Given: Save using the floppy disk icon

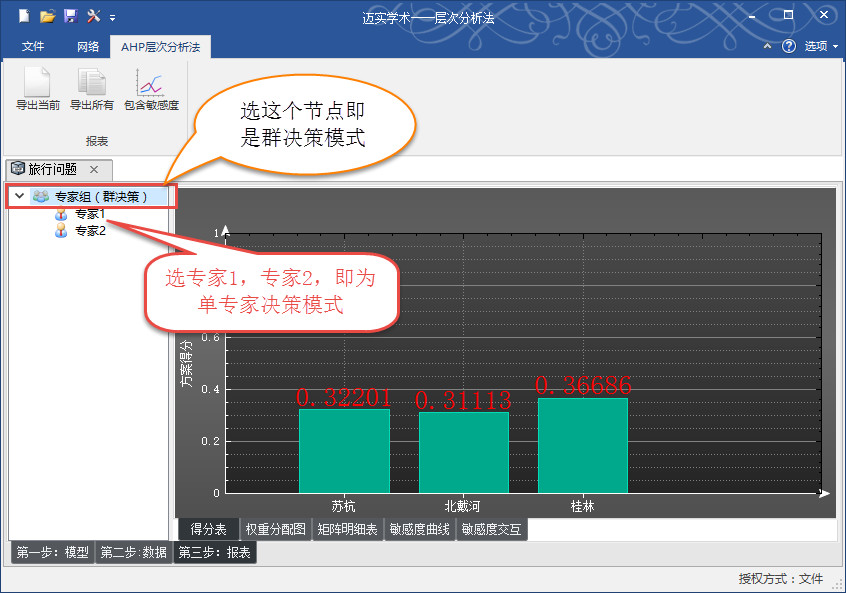Looking at the screenshot, I should coord(71,16).
